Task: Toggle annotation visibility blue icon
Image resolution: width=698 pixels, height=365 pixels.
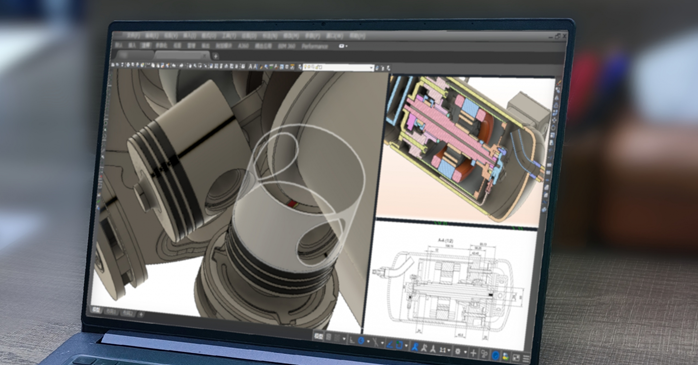Action: [x=414, y=347]
